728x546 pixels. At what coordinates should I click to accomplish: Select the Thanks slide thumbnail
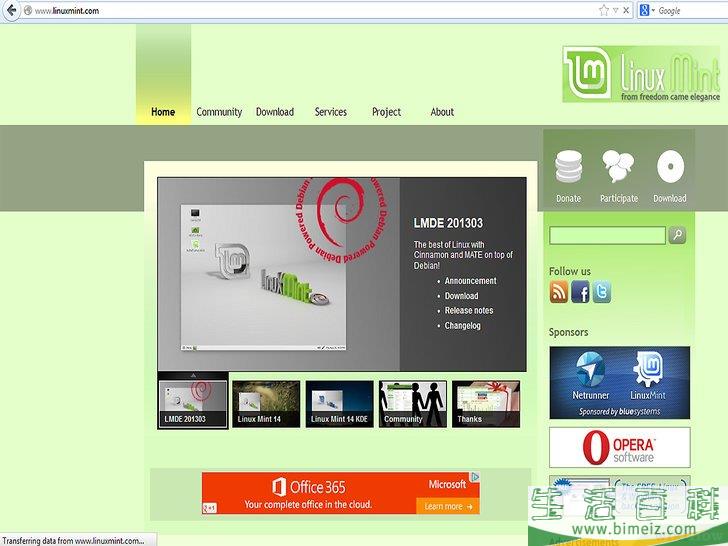click(486, 403)
